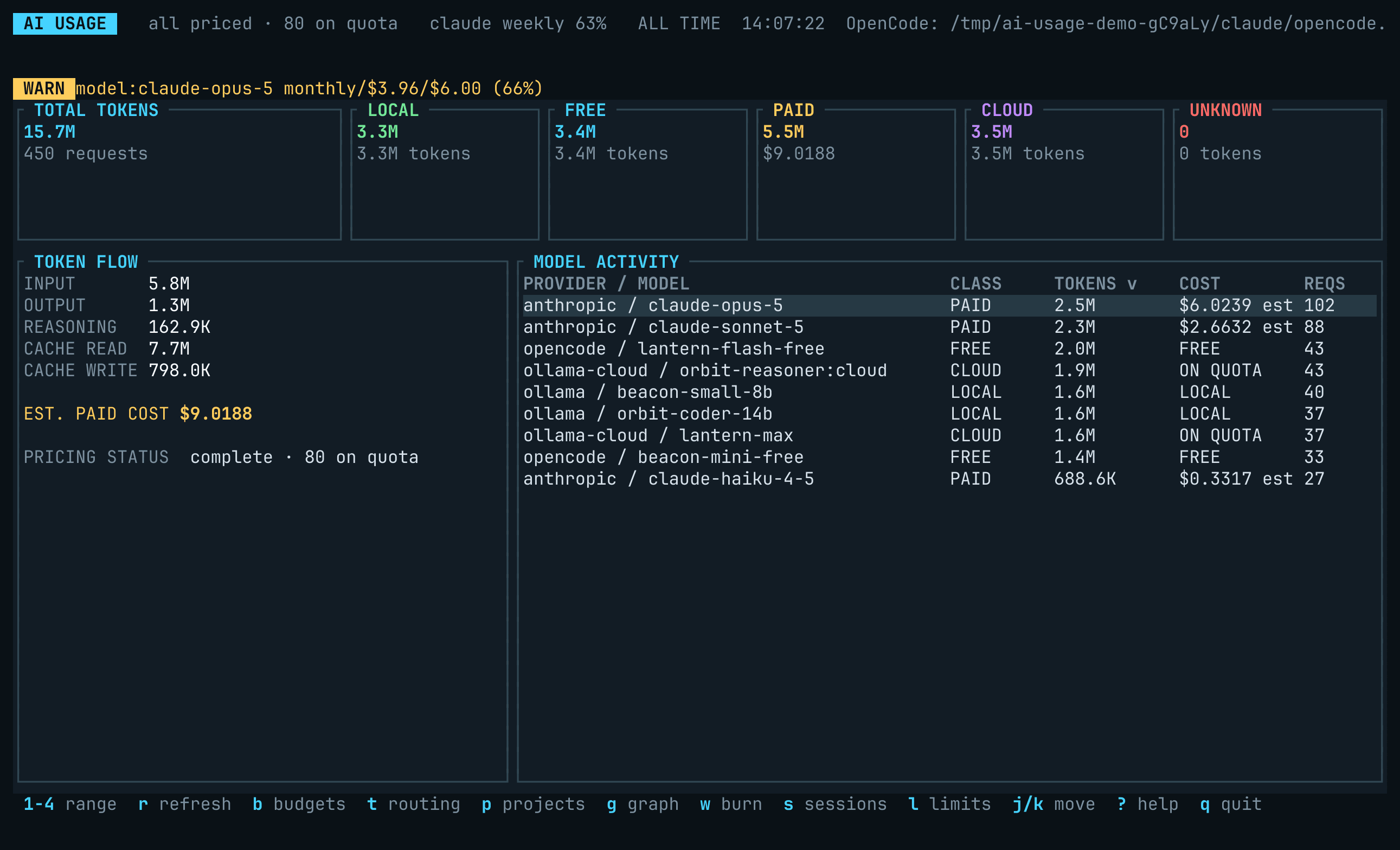Select the anthropic / claude-sonnet-5 row

click(x=949, y=327)
